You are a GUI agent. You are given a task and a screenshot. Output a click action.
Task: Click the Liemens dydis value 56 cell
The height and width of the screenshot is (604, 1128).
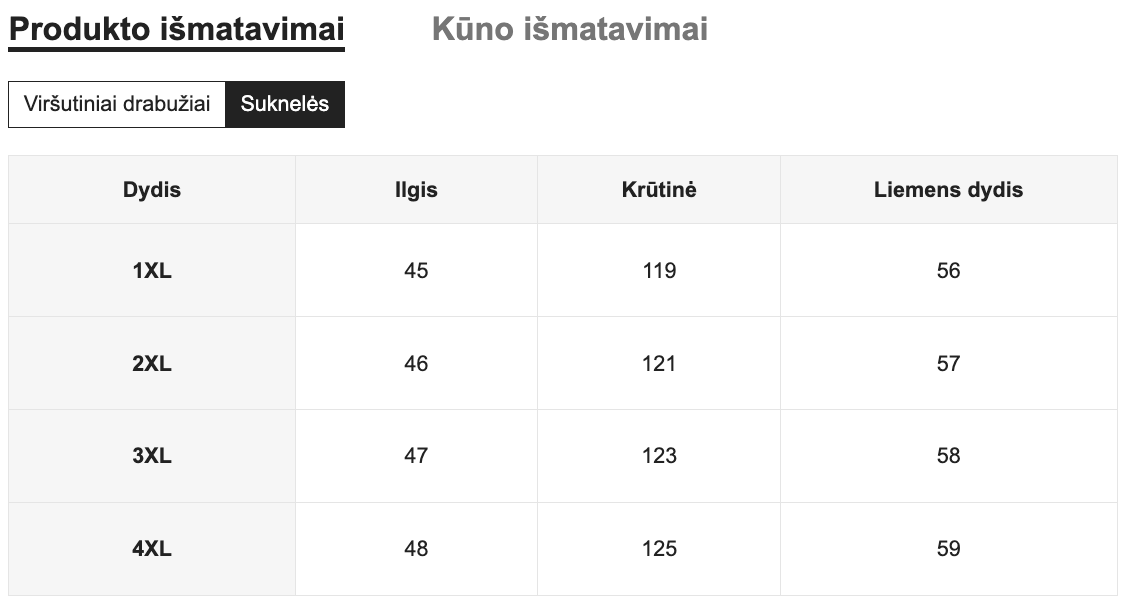[948, 270]
